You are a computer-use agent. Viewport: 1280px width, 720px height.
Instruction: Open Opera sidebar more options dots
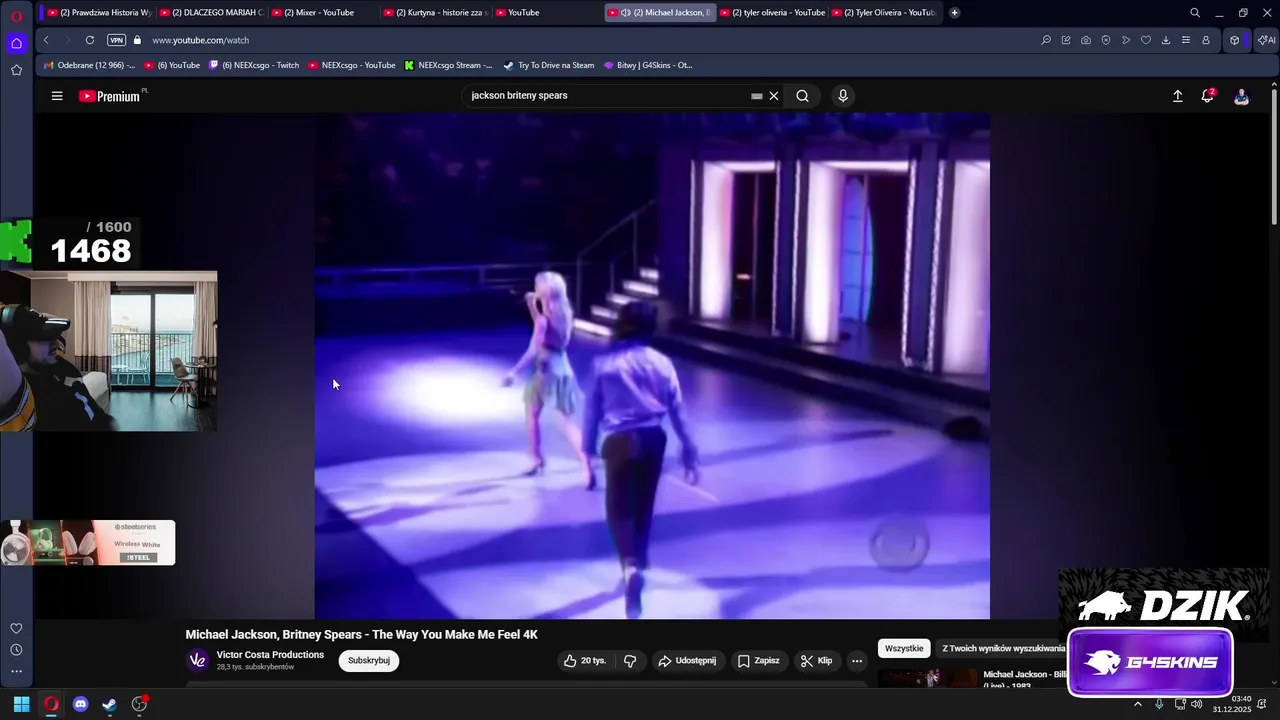click(16, 672)
